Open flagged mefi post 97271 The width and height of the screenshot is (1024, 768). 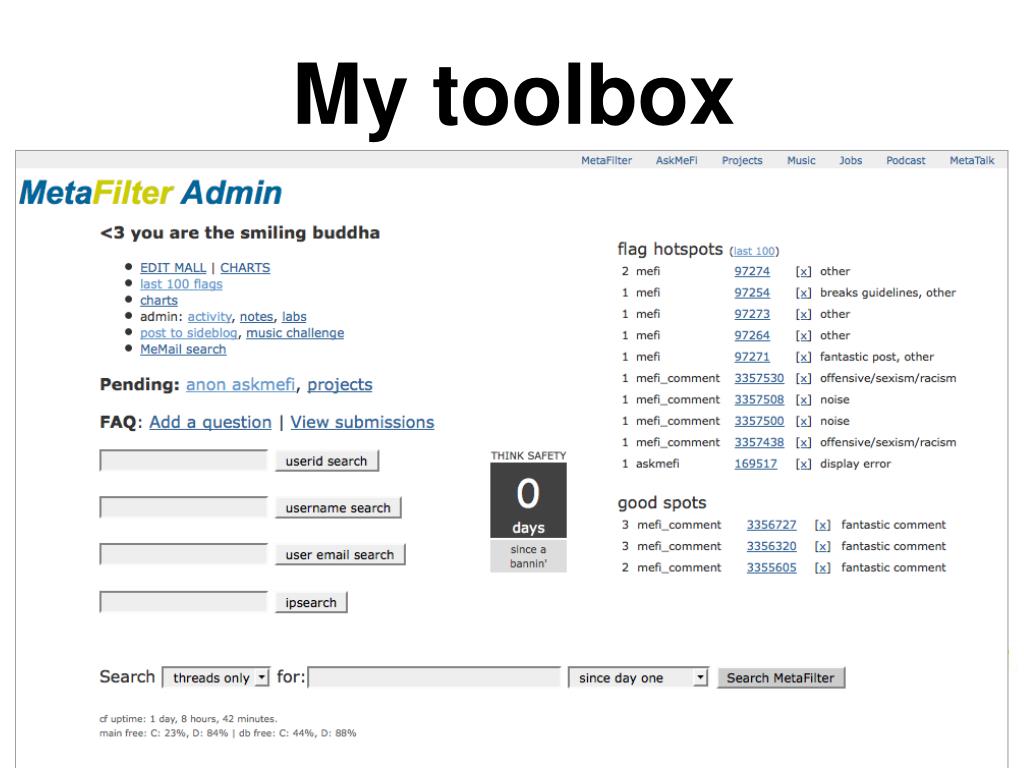(x=752, y=357)
